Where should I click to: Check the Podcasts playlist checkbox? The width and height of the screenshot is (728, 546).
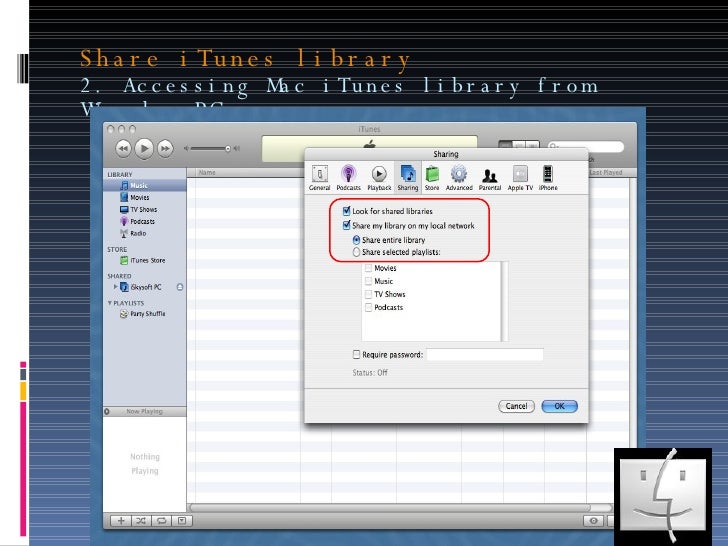[369, 307]
